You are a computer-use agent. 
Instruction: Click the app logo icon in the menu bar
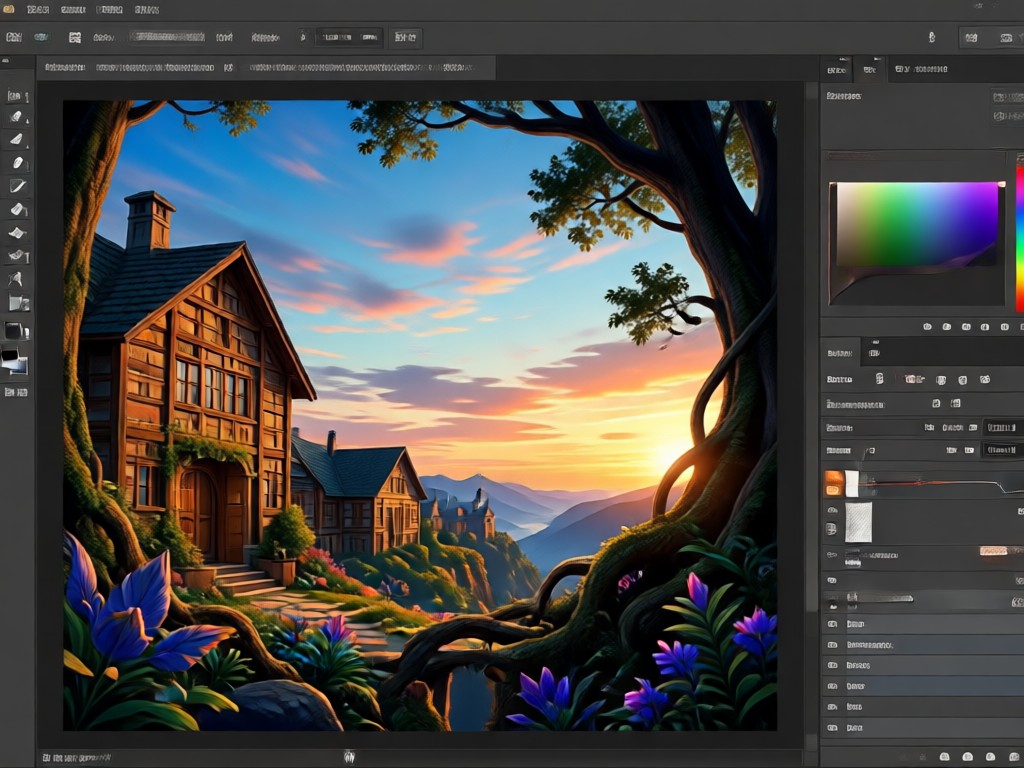tap(8, 9)
